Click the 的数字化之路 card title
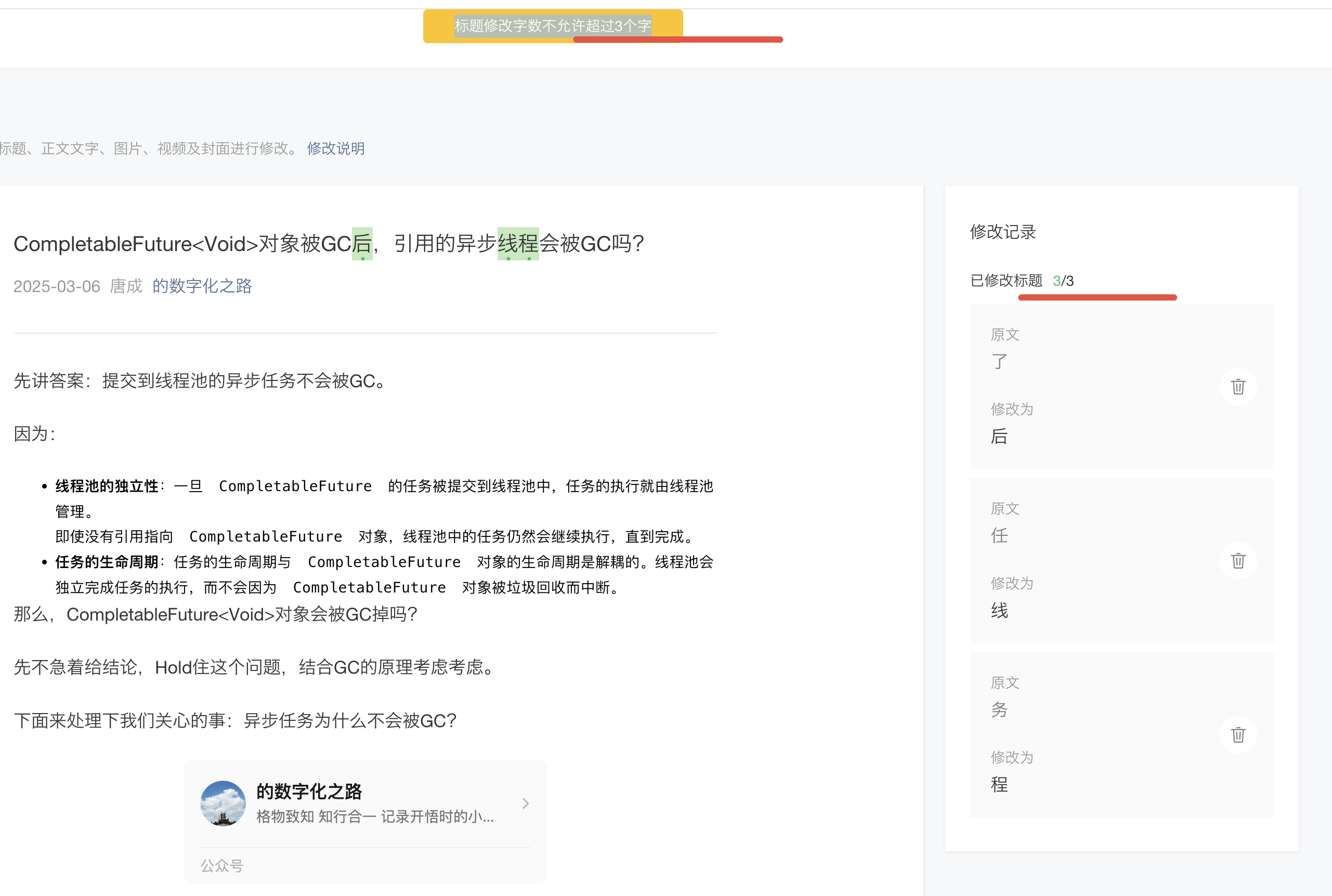This screenshot has width=1332, height=896. pos(309,792)
